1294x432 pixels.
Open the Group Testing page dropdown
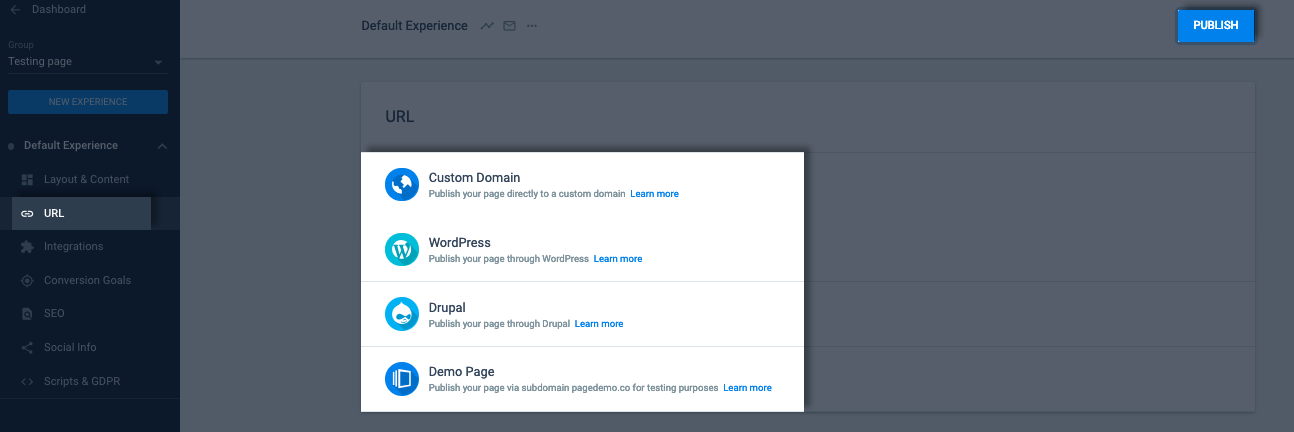pyautogui.click(x=87, y=62)
